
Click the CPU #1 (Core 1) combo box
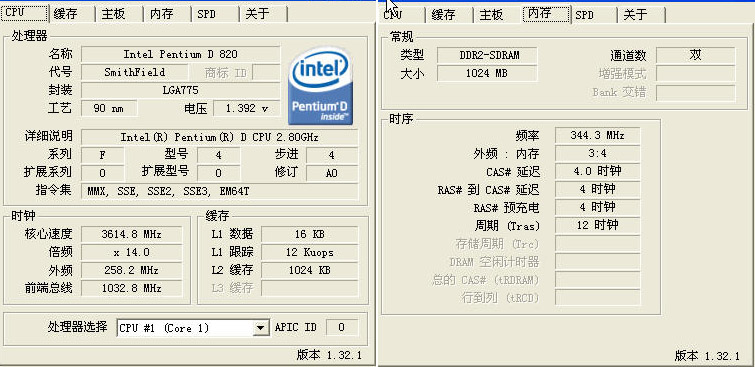[x=193, y=328]
